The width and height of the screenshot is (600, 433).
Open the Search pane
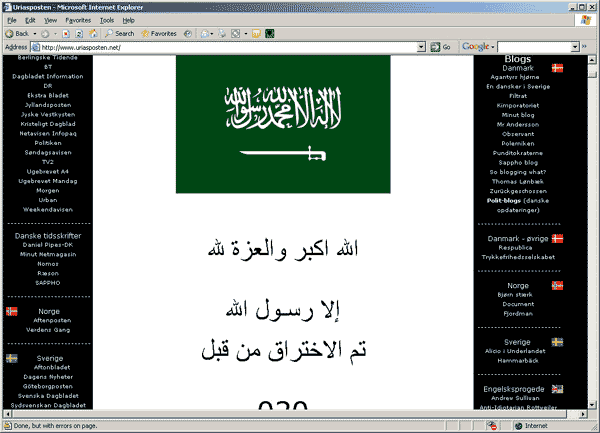[120, 34]
